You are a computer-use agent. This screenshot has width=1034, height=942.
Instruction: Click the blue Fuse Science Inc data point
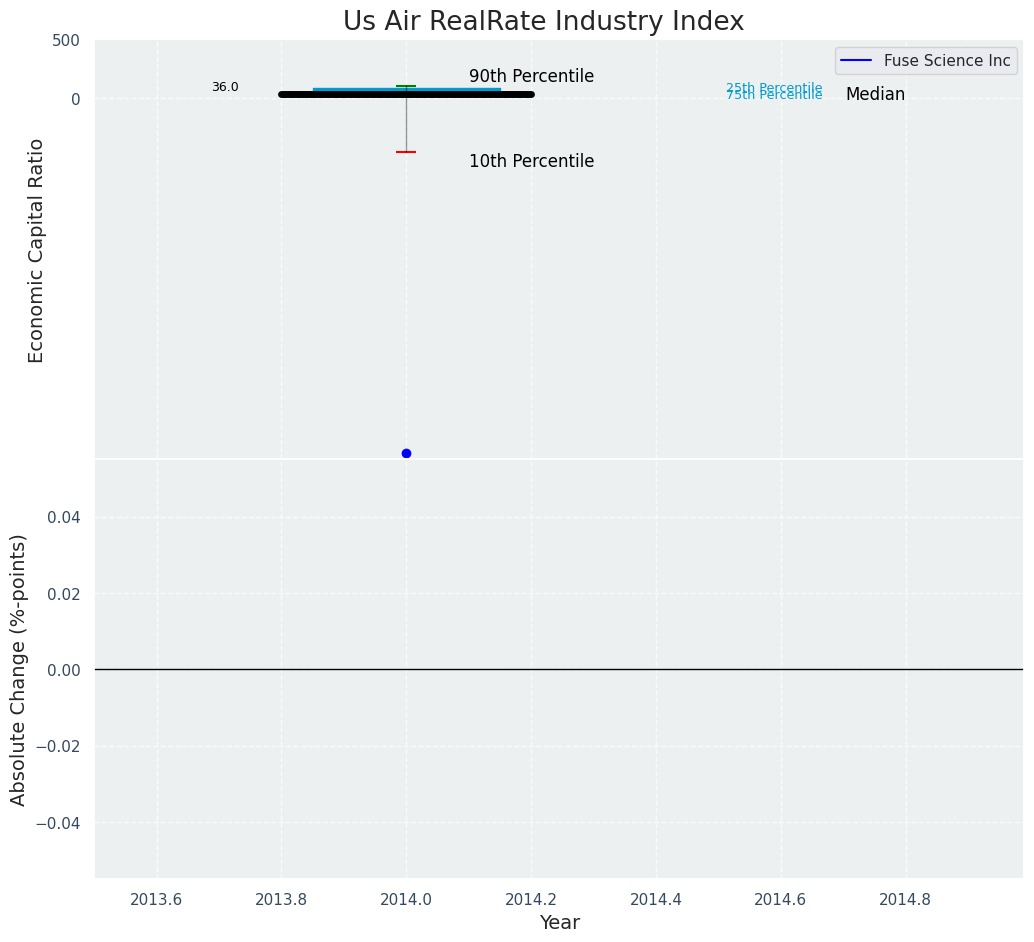(406, 453)
